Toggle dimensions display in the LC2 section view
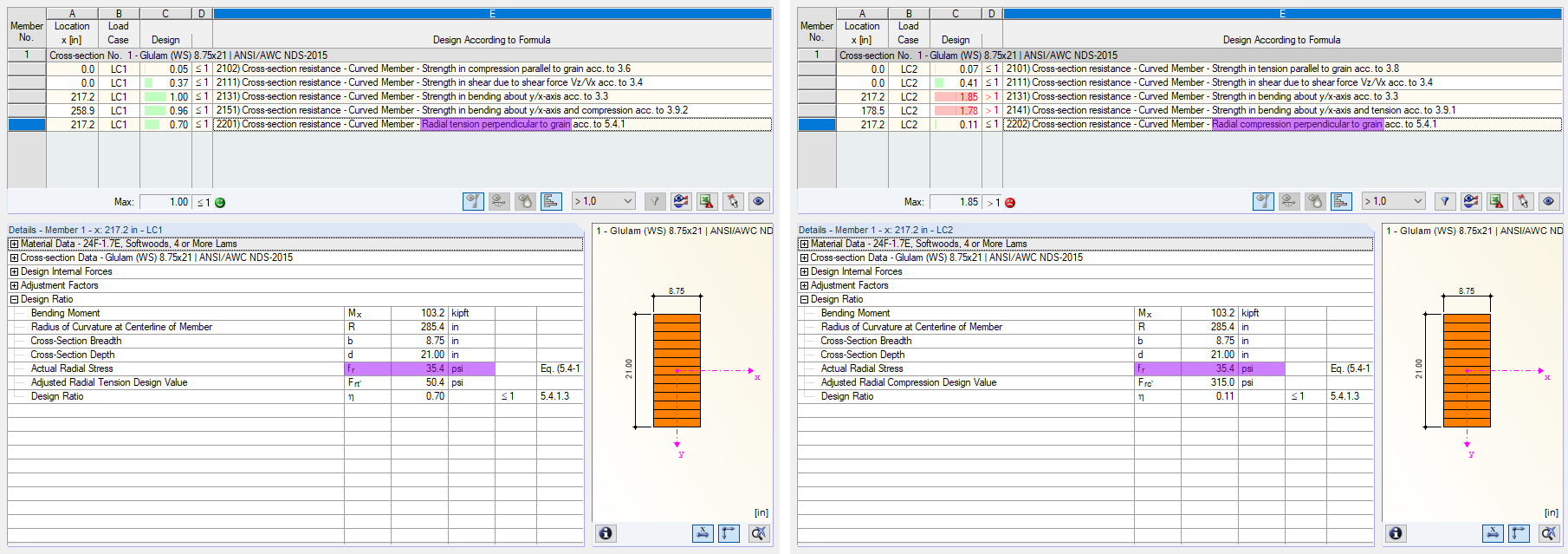 (x=1493, y=533)
